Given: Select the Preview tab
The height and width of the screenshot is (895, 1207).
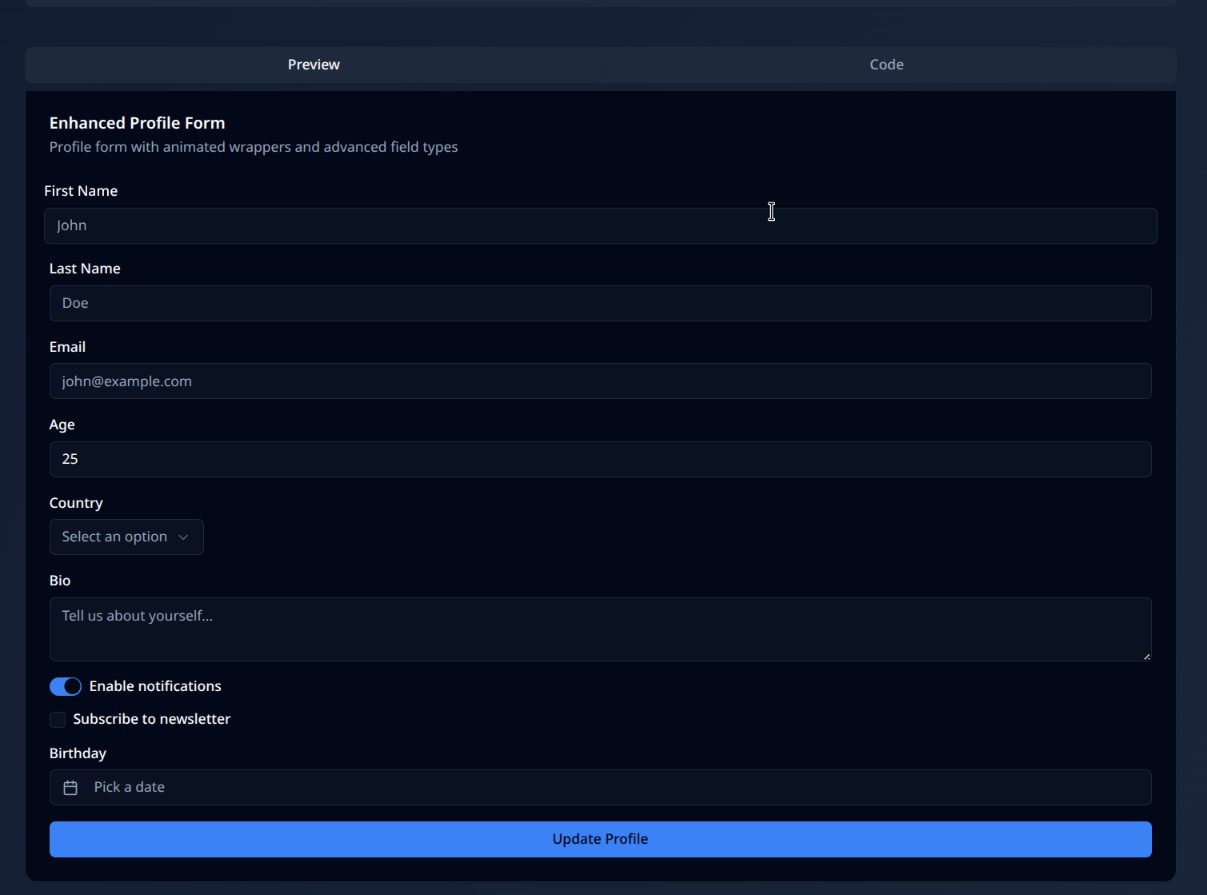Looking at the screenshot, I should (314, 65).
